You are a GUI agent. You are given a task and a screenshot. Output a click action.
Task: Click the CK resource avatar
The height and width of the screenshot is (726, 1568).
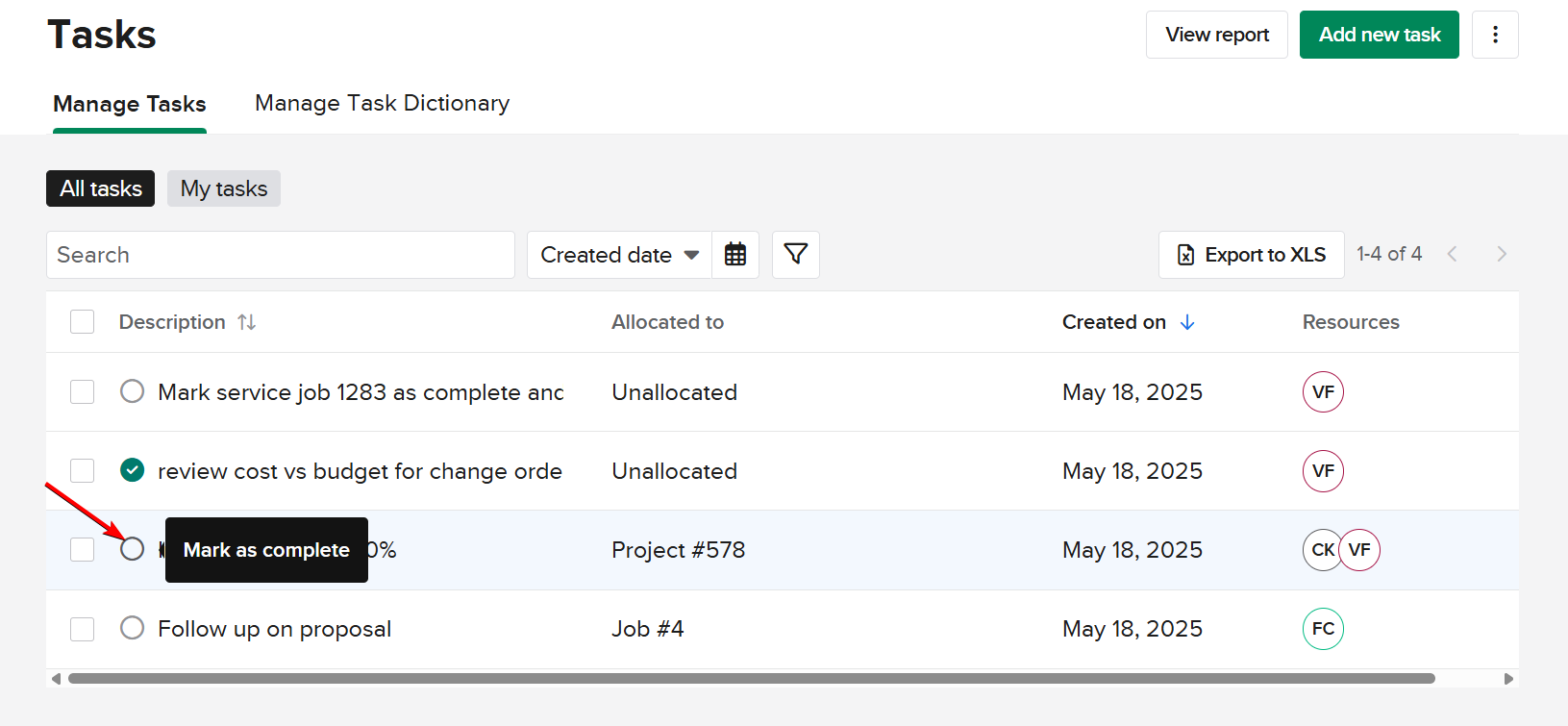1321,550
